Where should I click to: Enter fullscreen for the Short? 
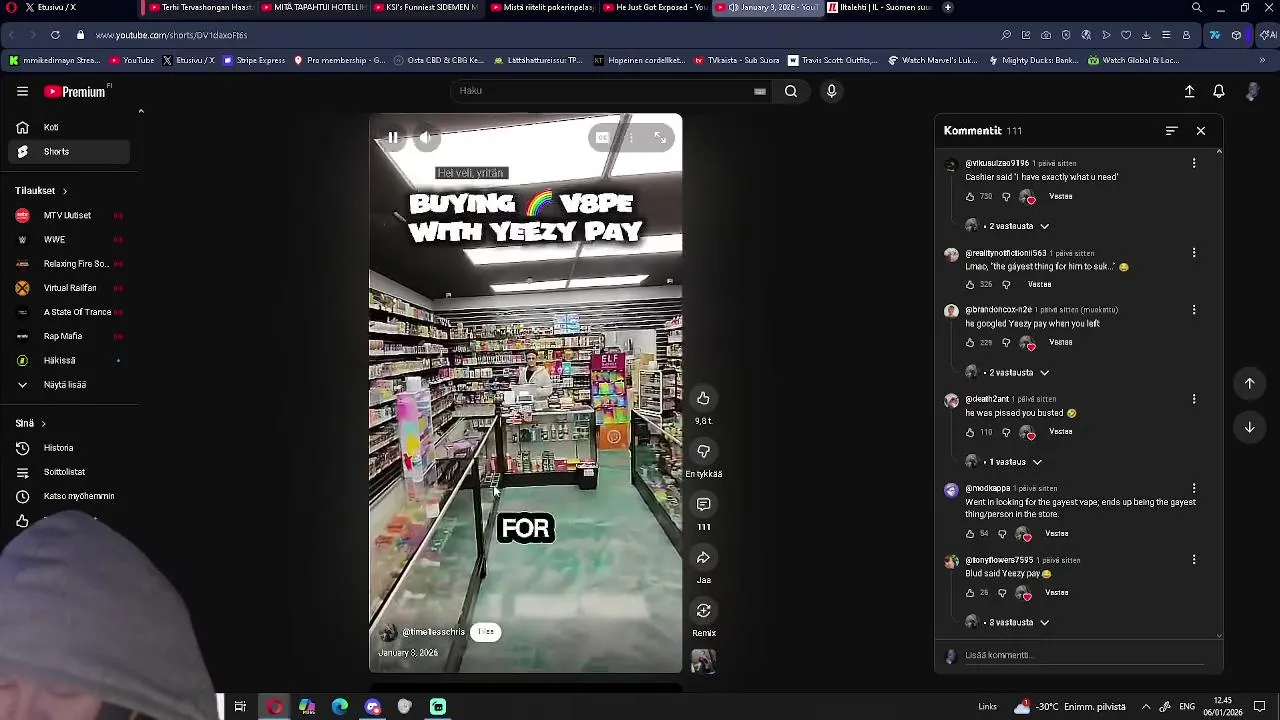(660, 138)
